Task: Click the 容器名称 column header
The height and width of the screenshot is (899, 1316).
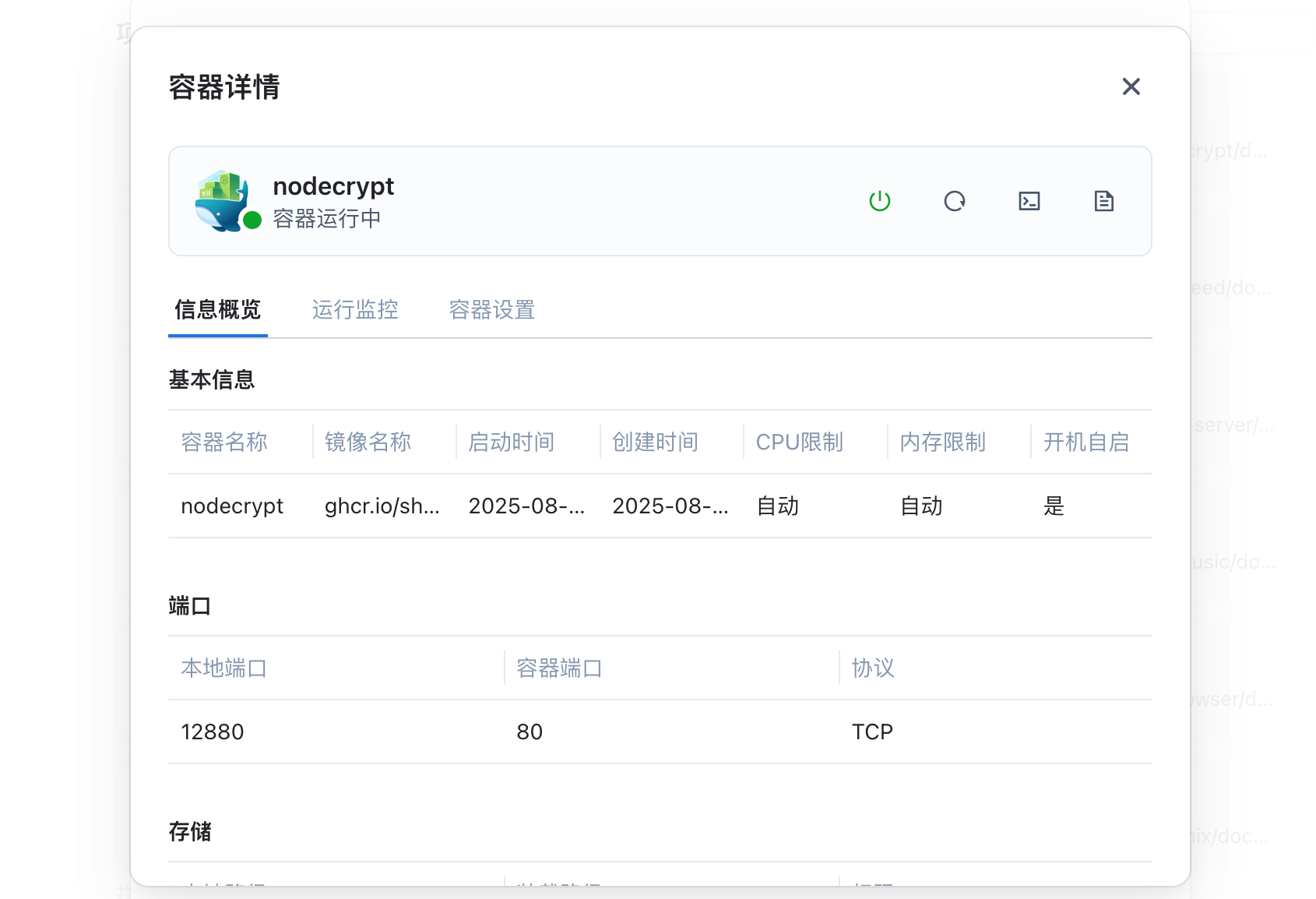Action: [224, 442]
